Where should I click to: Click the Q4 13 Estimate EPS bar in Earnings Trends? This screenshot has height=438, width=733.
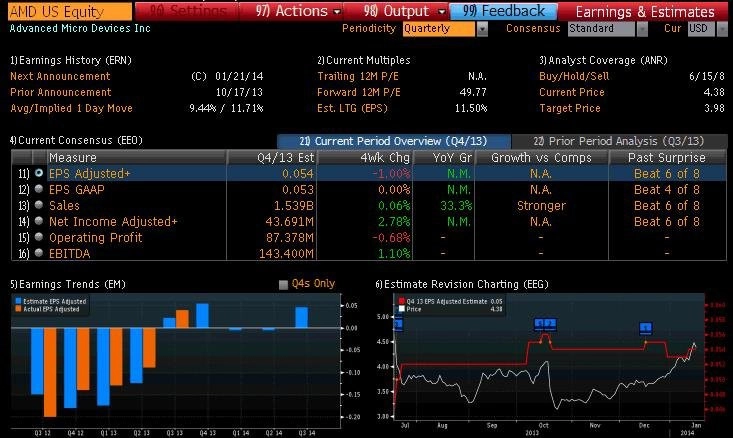pos(202,316)
